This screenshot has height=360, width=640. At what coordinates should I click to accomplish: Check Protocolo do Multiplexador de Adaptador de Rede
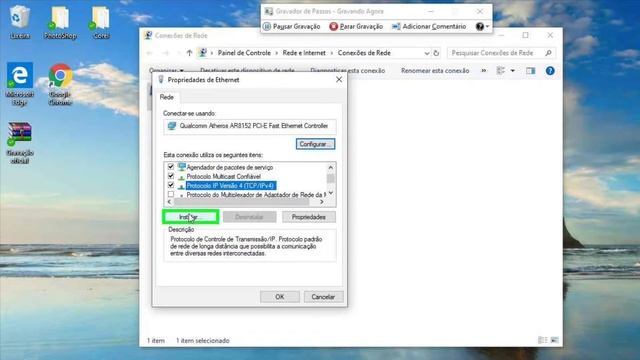click(171, 194)
